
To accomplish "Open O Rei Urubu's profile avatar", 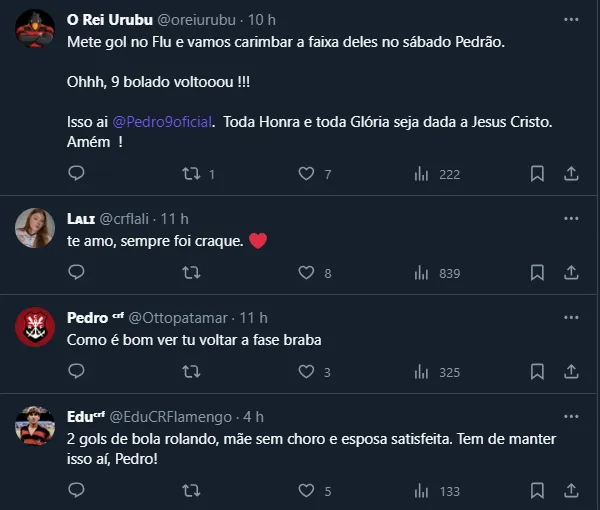I will click(35, 29).
